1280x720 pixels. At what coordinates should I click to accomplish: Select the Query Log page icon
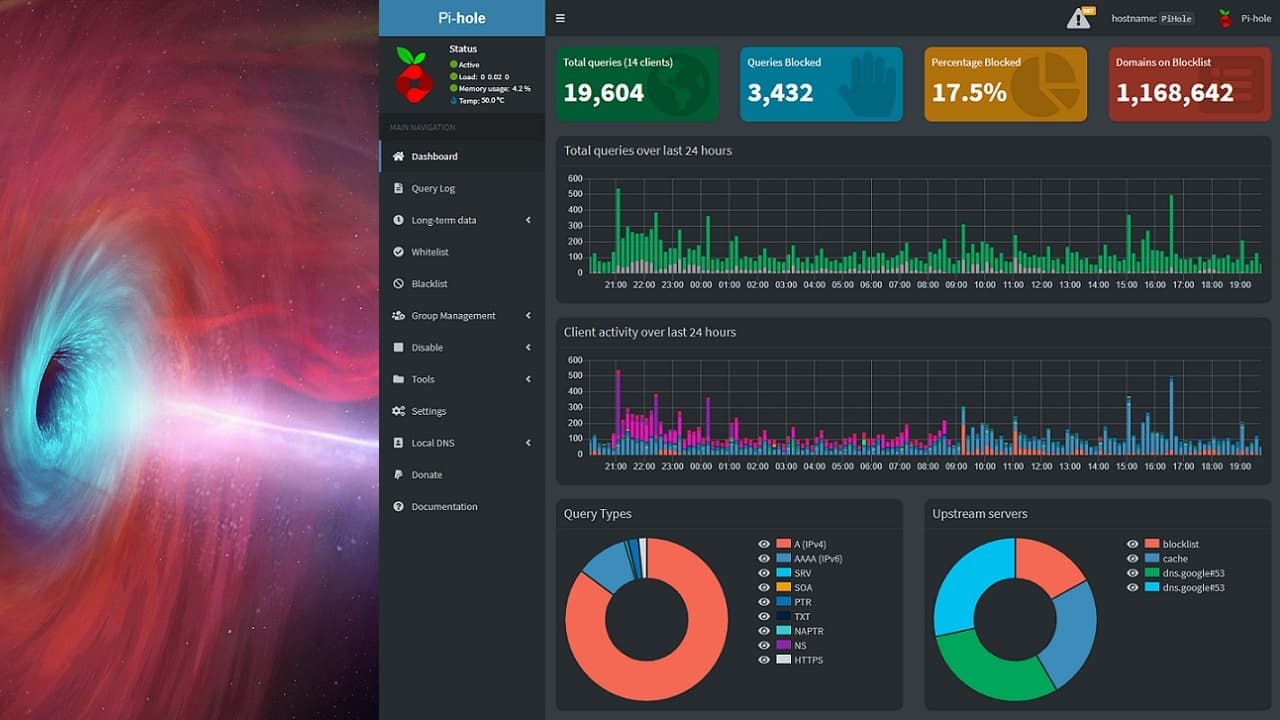click(x=398, y=188)
